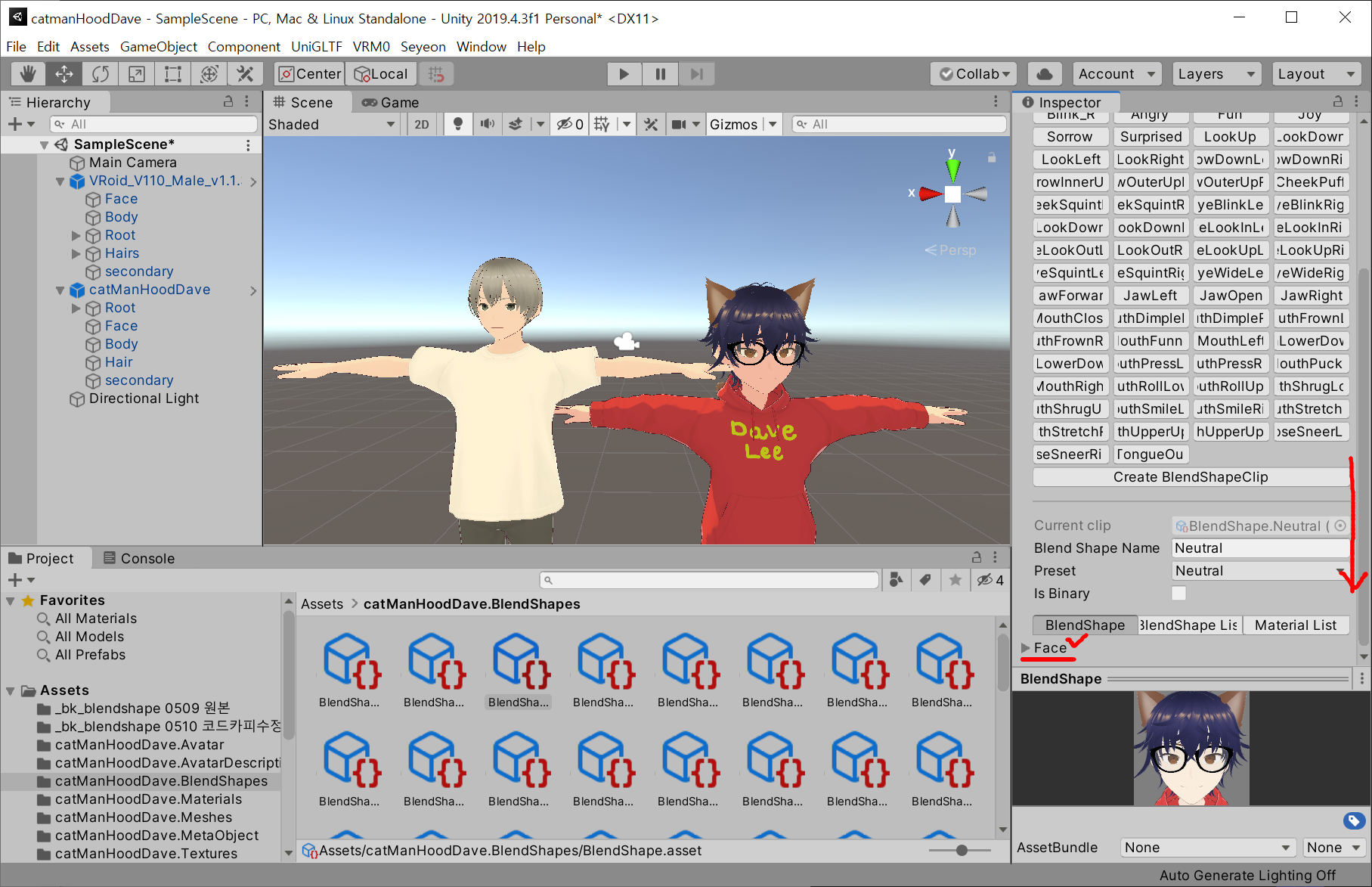Open the Preset Neutral dropdown
The height and width of the screenshot is (887, 1372).
click(1259, 571)
